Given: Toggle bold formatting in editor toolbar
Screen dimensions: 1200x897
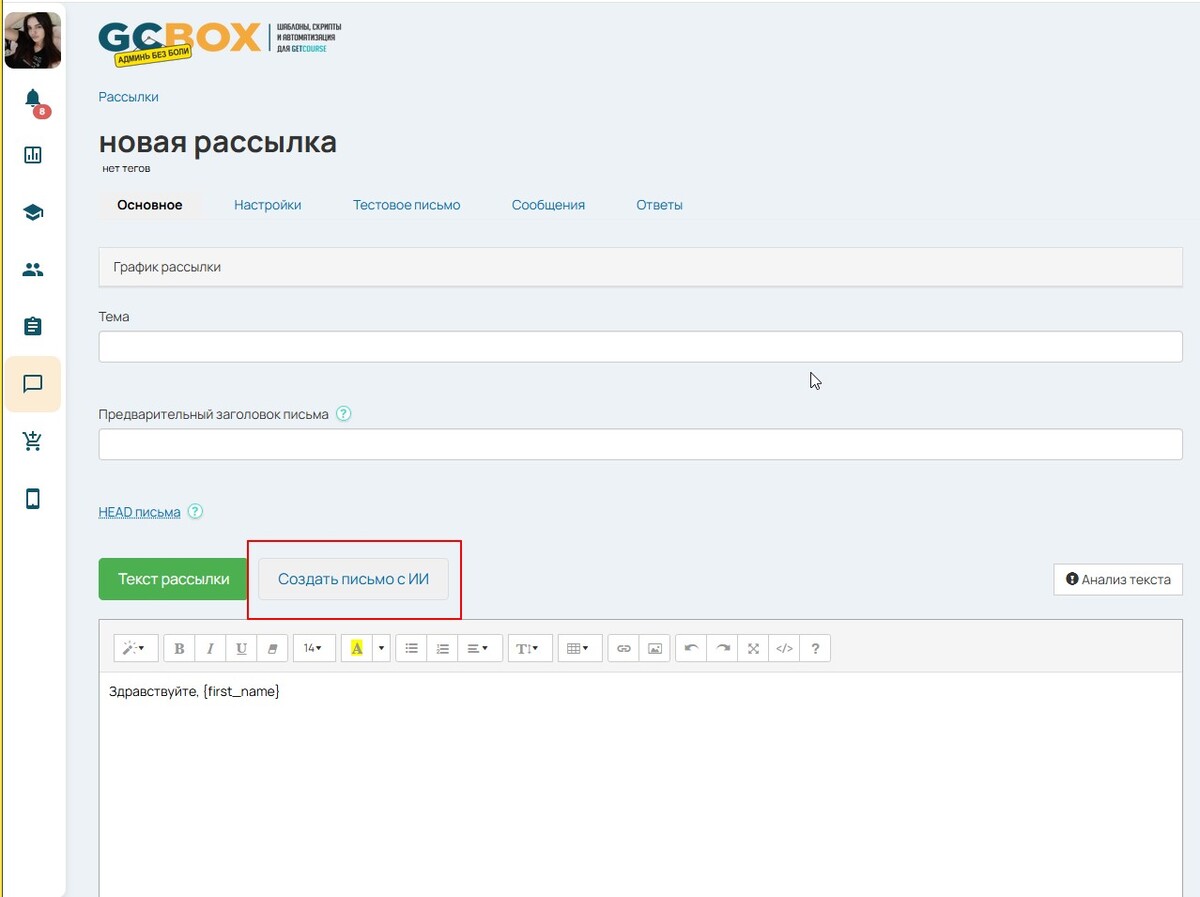Looking at the screenshot, I should [179, 649].
